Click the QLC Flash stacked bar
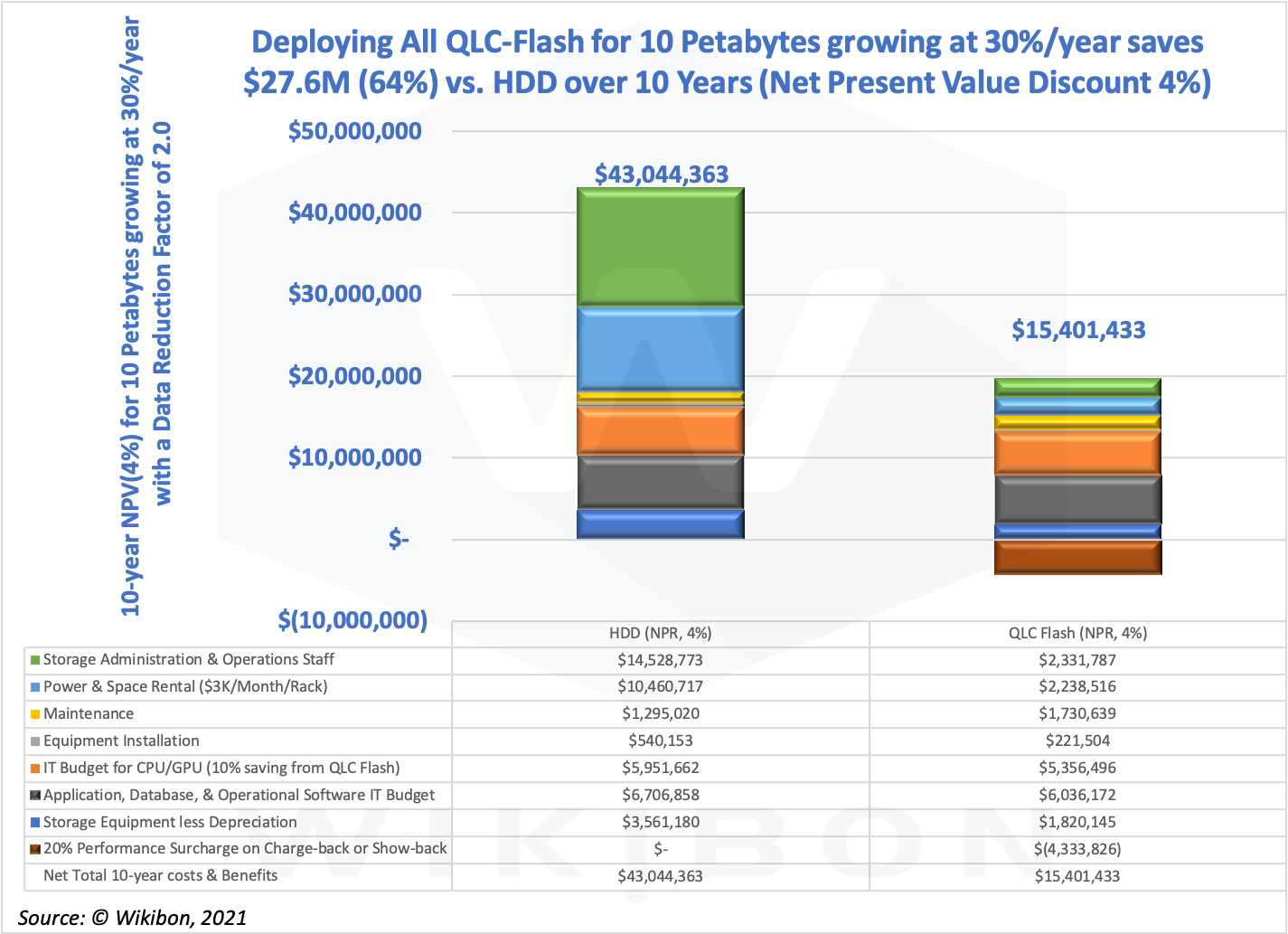The image size is (1288, 934). (1077, 475)
